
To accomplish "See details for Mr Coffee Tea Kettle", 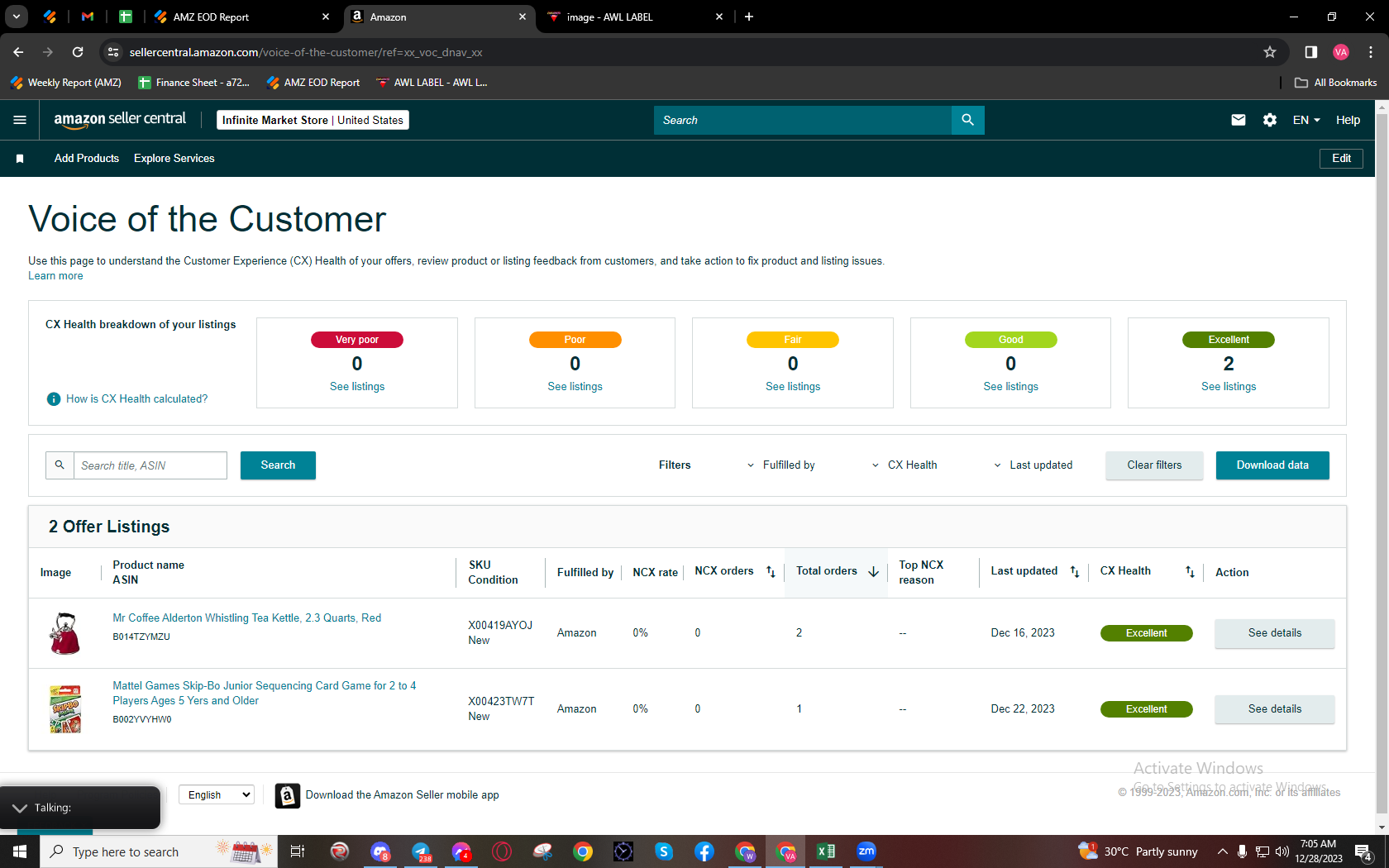I will coord(1274,633).
